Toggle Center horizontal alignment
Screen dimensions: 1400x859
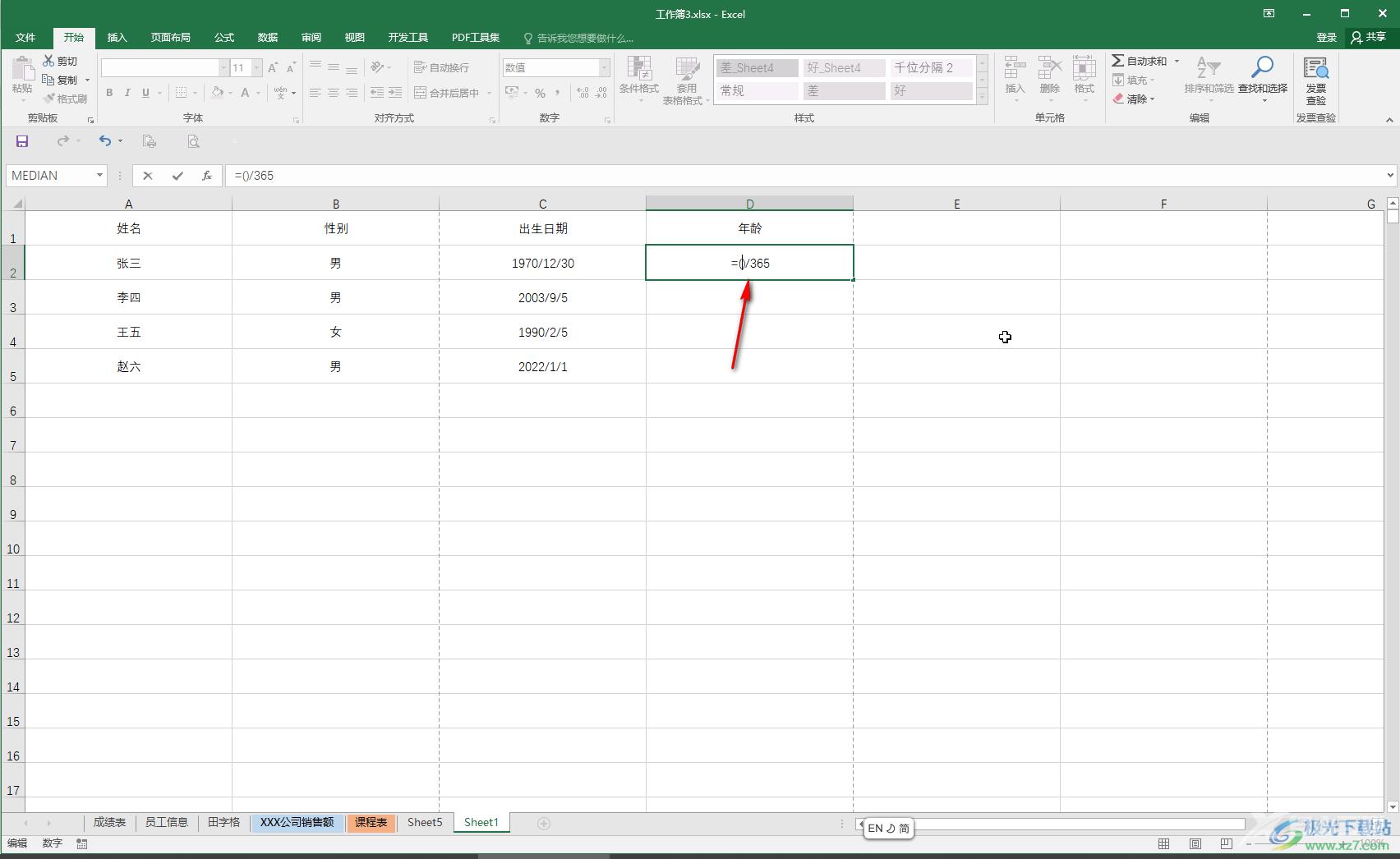[x=334, y=93]
